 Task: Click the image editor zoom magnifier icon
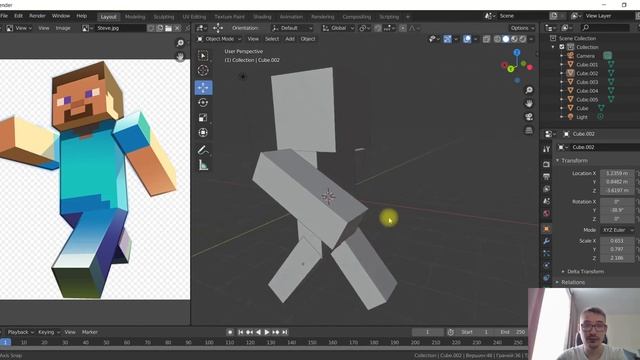click(x=180, y=43)
